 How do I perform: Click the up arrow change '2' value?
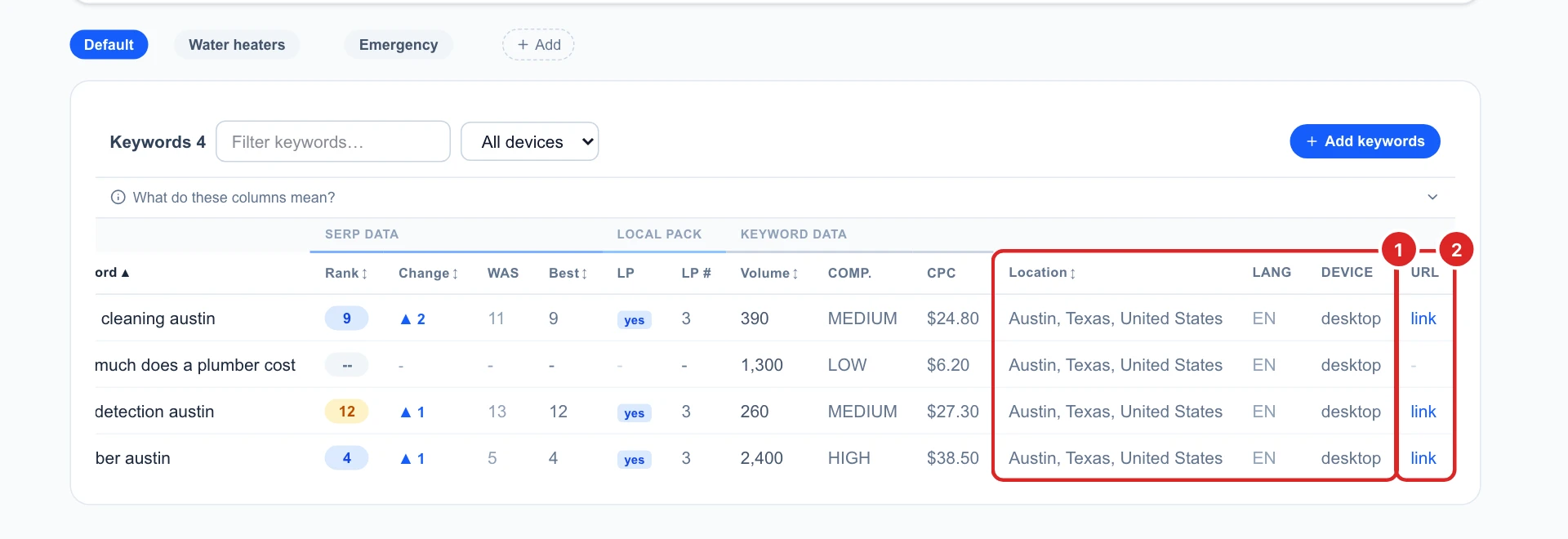pos(412,319)
